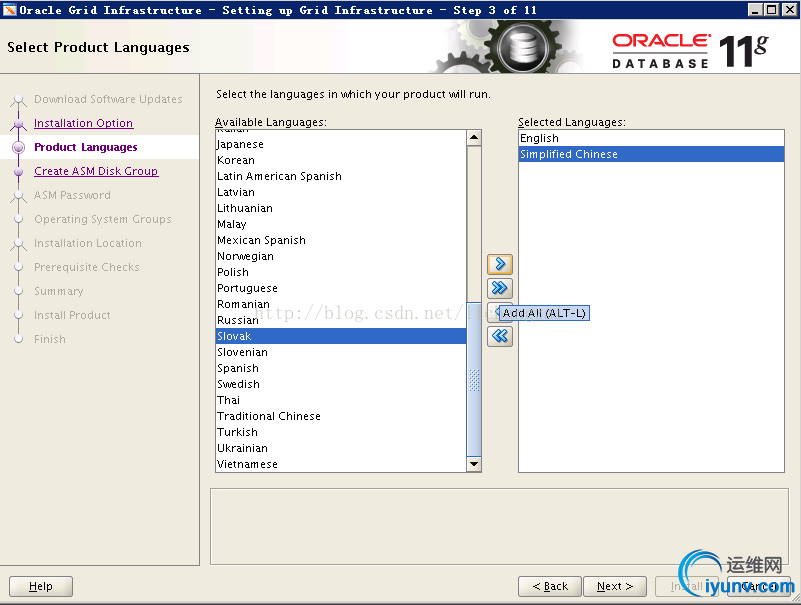Click the Next button
The height and width of the screenshot is (605, 801).
[x=615, y=586]
